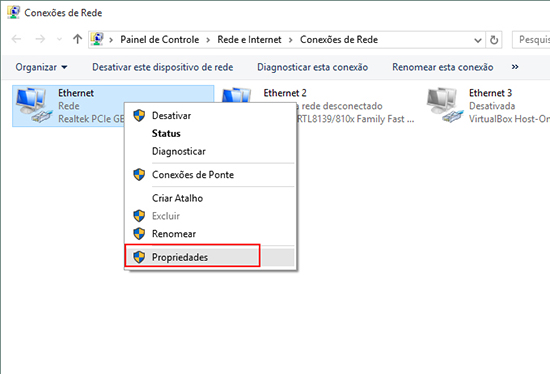The width and height of the screenshot is (550, 374).
Task: Click the address bar network icon
Action: [x=97, y=39]
